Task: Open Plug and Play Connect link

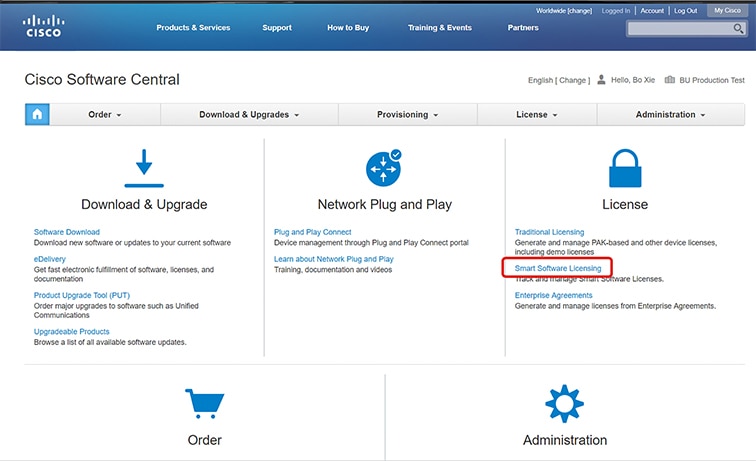Action: coord(312,232)
